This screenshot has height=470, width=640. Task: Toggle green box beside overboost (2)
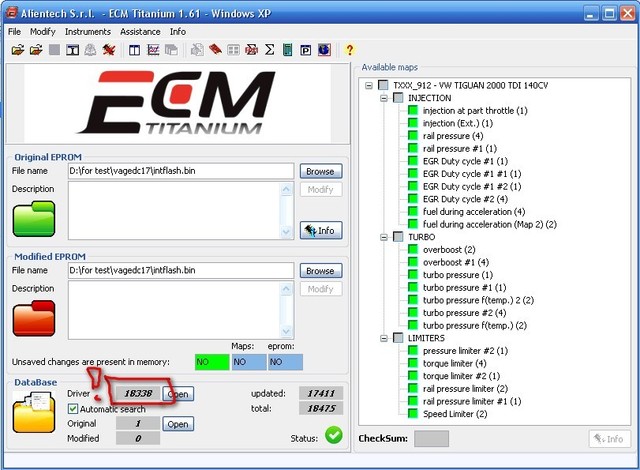[413, 249]
